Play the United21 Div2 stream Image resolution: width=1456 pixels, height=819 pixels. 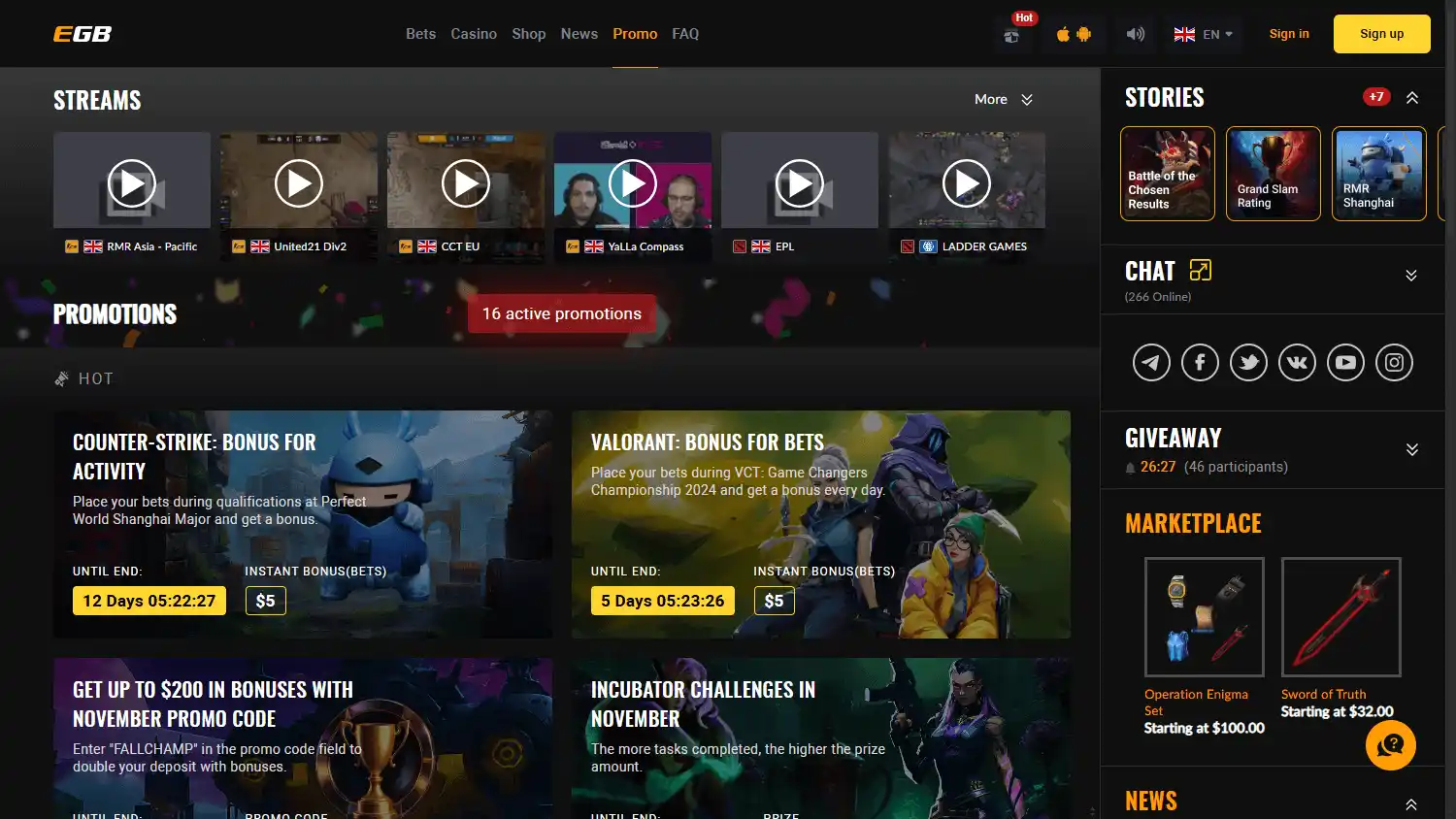[299, 183]
